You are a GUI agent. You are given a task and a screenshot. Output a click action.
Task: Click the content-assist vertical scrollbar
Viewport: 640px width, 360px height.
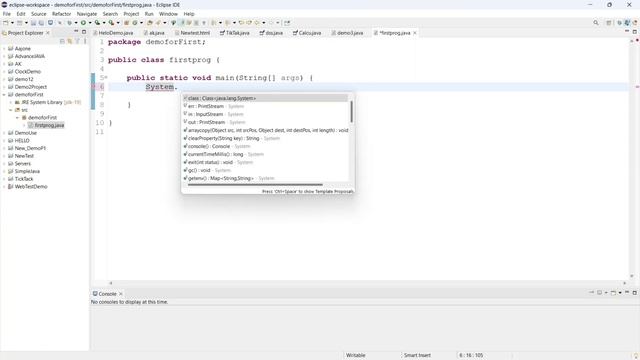click(x=351, y=111)
